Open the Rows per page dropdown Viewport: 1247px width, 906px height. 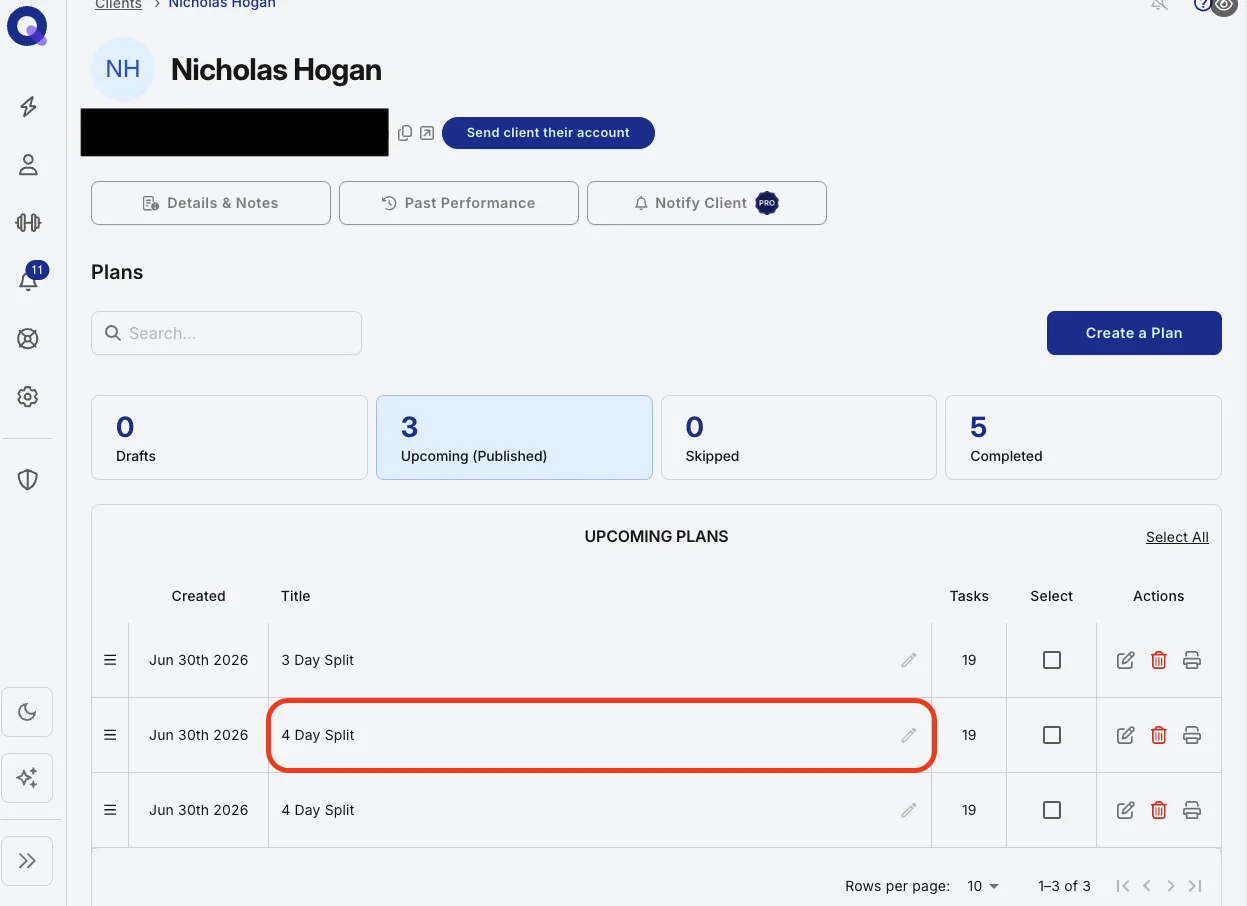[x=983, y=886]
